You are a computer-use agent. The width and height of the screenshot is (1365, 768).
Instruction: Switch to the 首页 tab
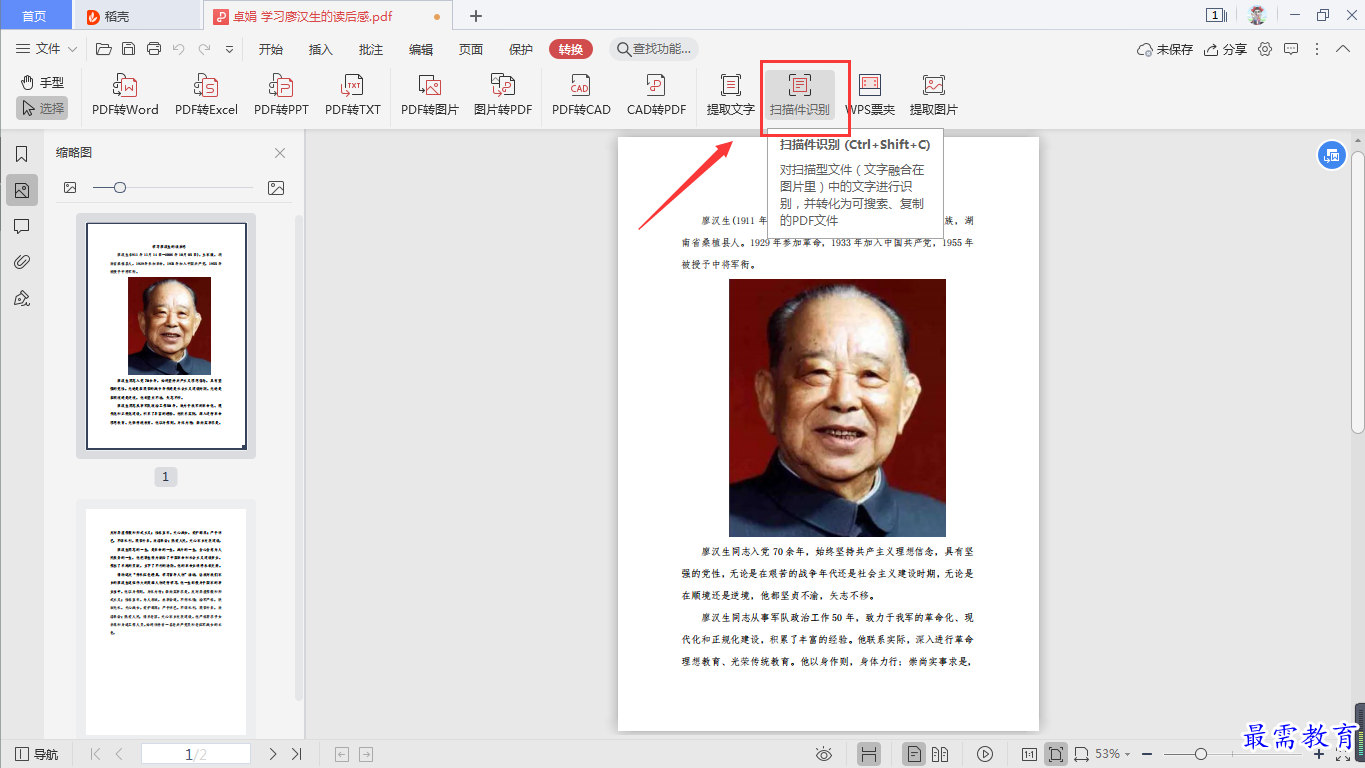[x=35, y=16]
